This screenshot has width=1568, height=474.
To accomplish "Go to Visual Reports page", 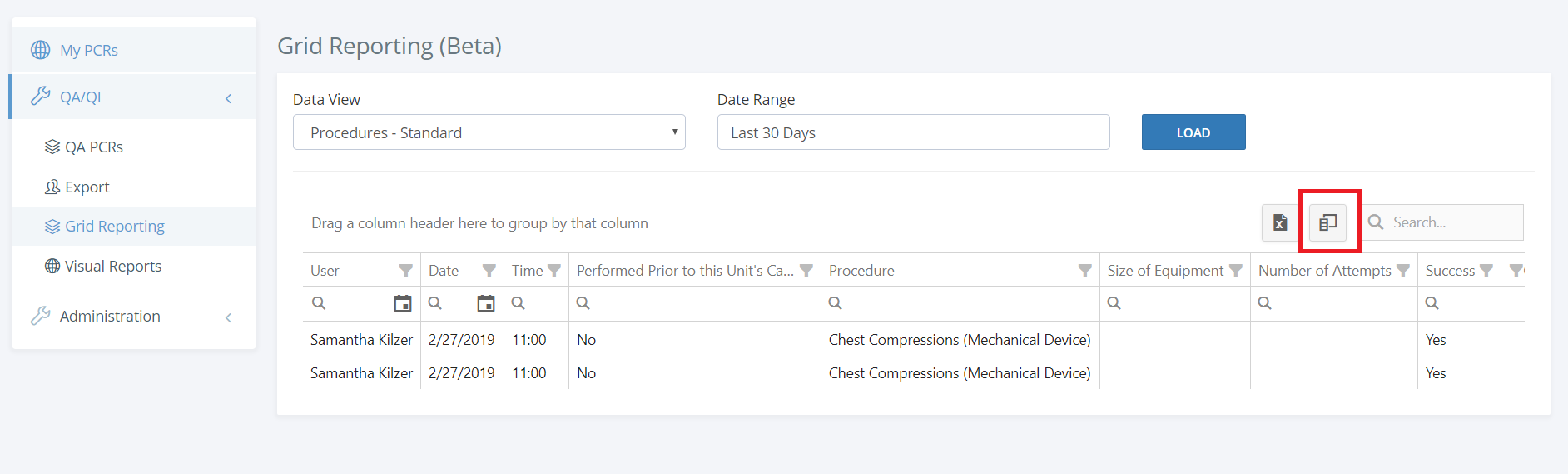I will [x=112, y=267].
